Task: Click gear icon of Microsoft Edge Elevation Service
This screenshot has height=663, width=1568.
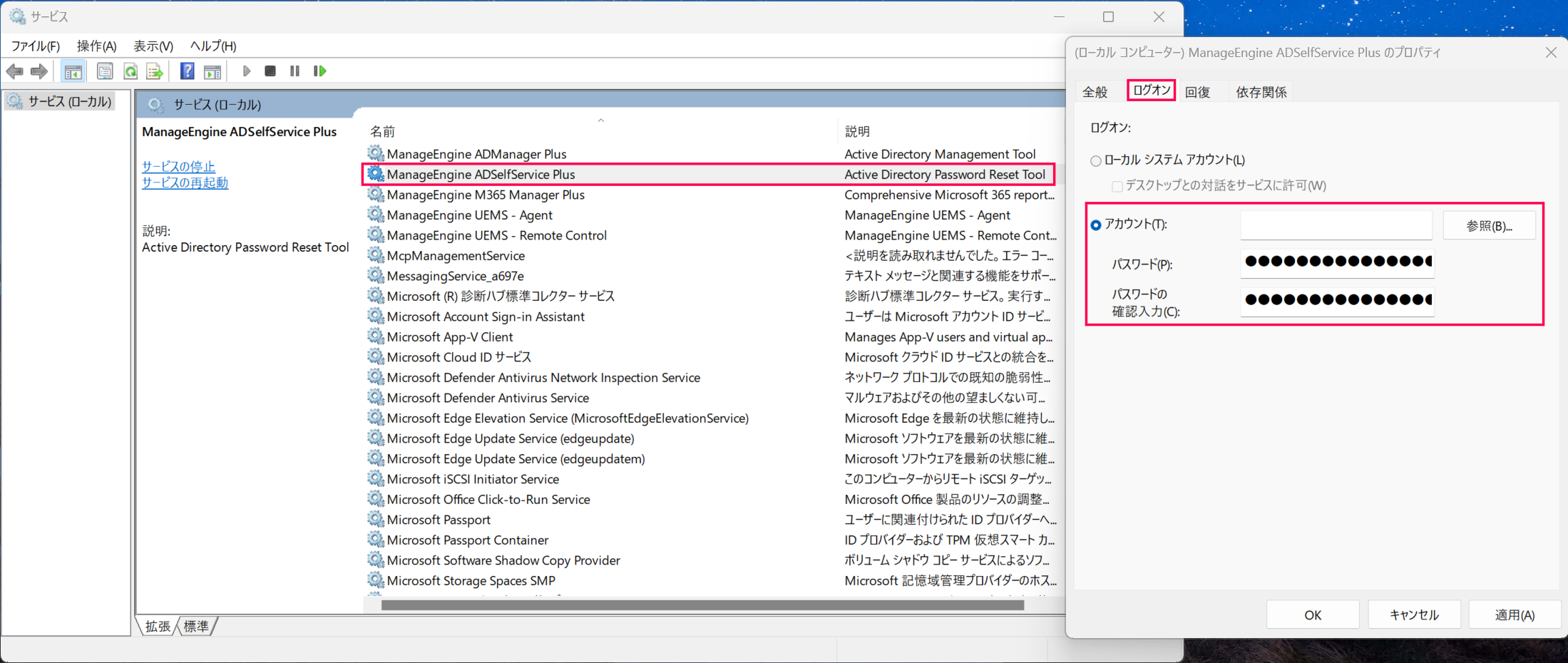Action: pyautogui.click(x=376, y=418)
